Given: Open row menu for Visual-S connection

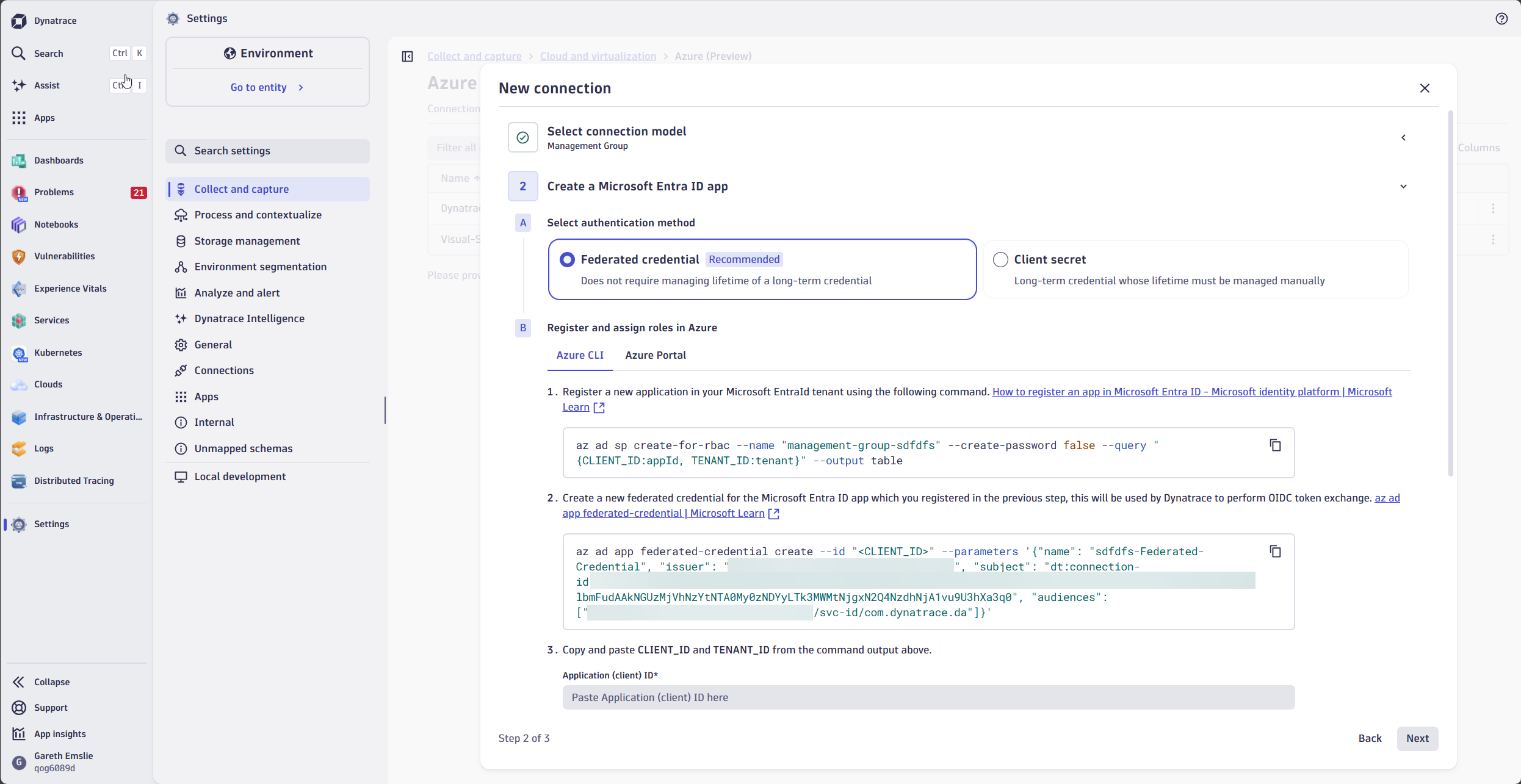Looking at the screenshot, I should pyautogui.click(x=1493, y=240).
